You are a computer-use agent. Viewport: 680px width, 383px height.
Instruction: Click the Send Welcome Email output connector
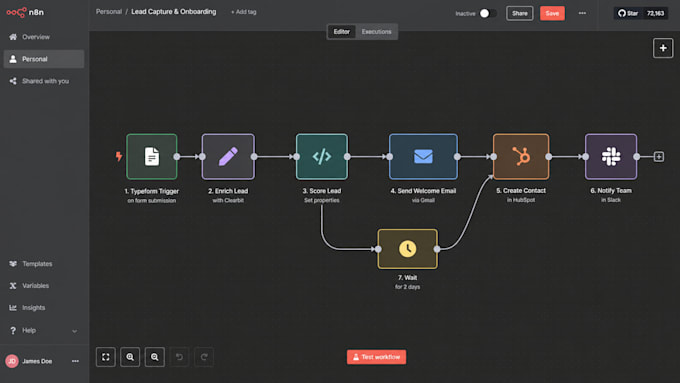[458, 157]
